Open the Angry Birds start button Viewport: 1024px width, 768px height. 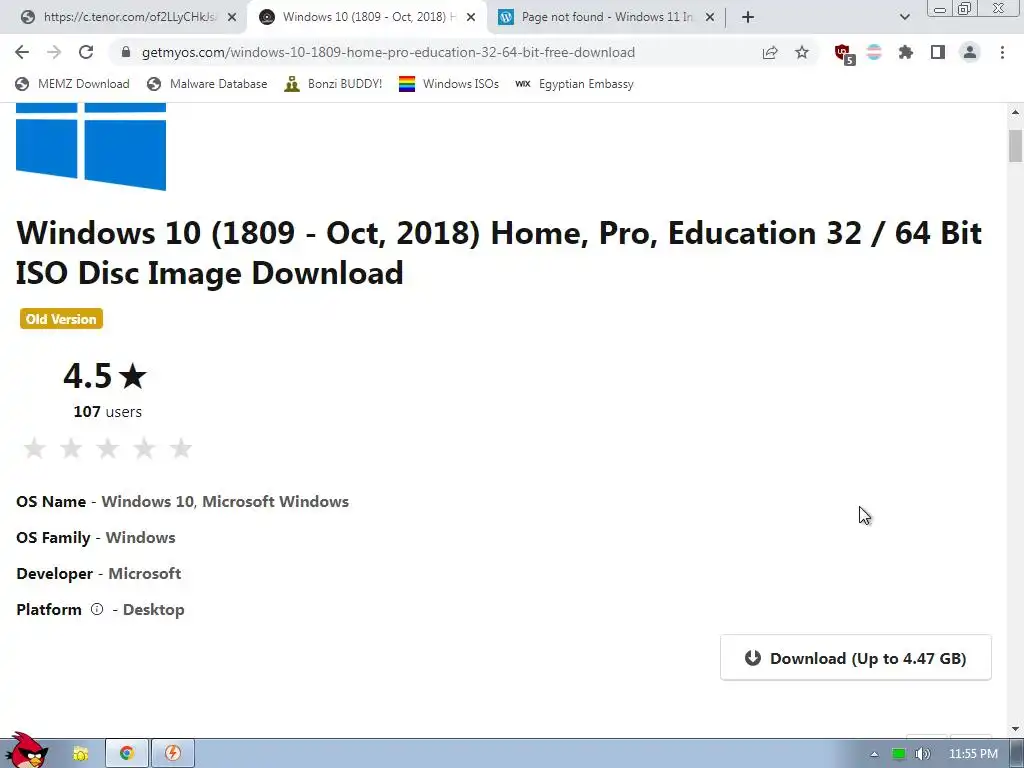[x=26, y=751]
